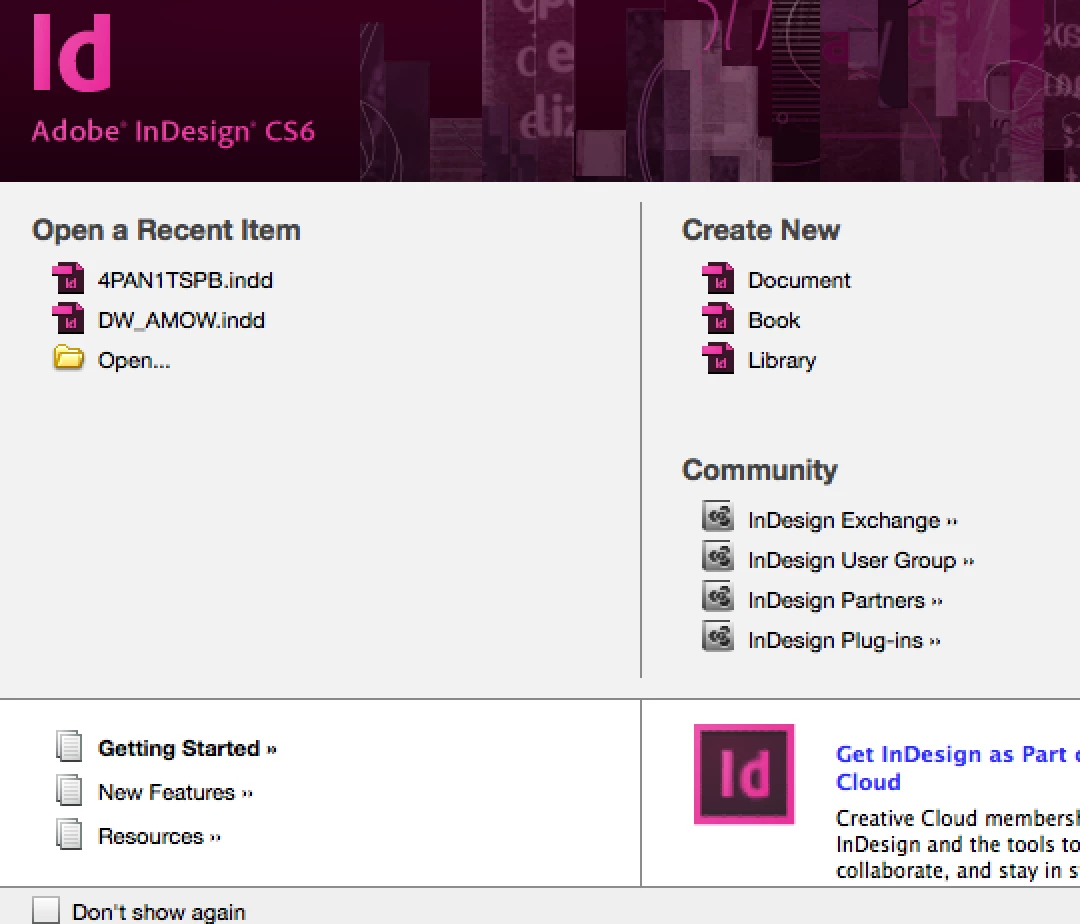Click the InDesign Exchange community icon

718,516
